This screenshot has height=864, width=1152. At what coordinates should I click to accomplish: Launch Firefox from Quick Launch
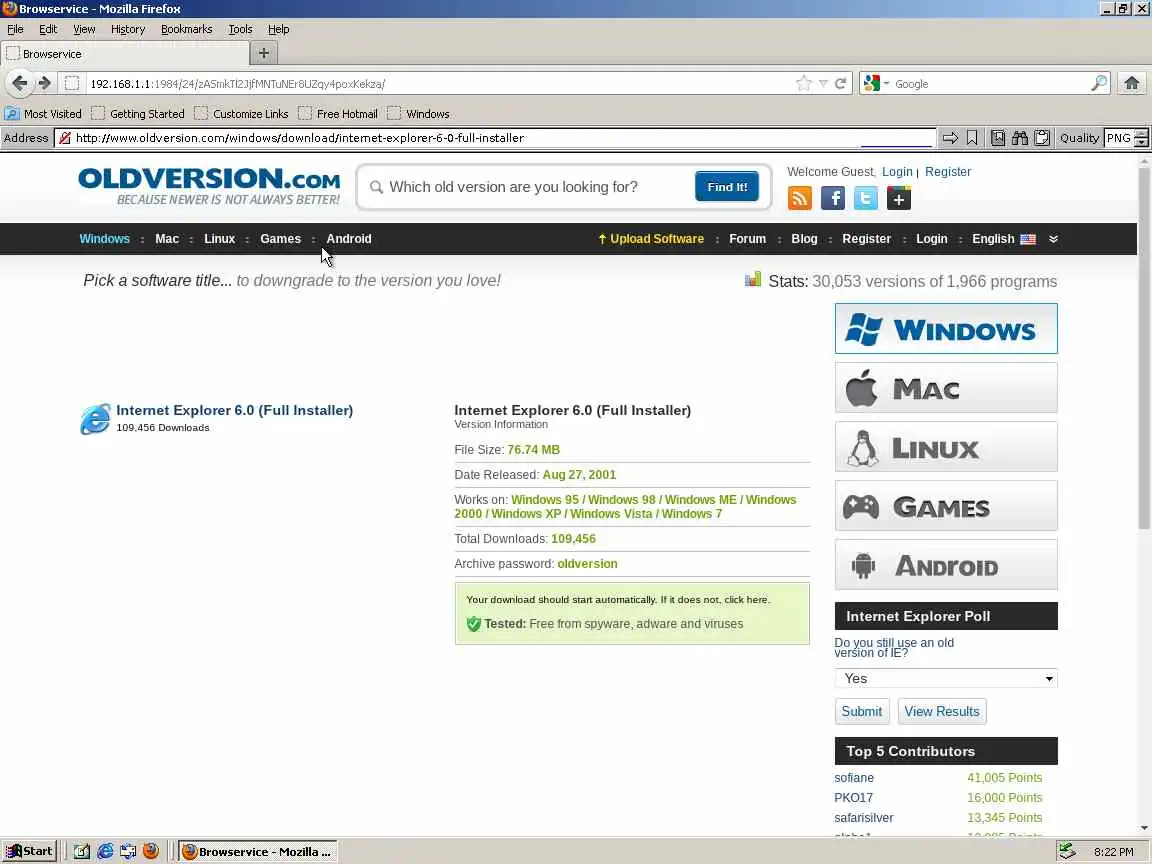click(151, 852)
